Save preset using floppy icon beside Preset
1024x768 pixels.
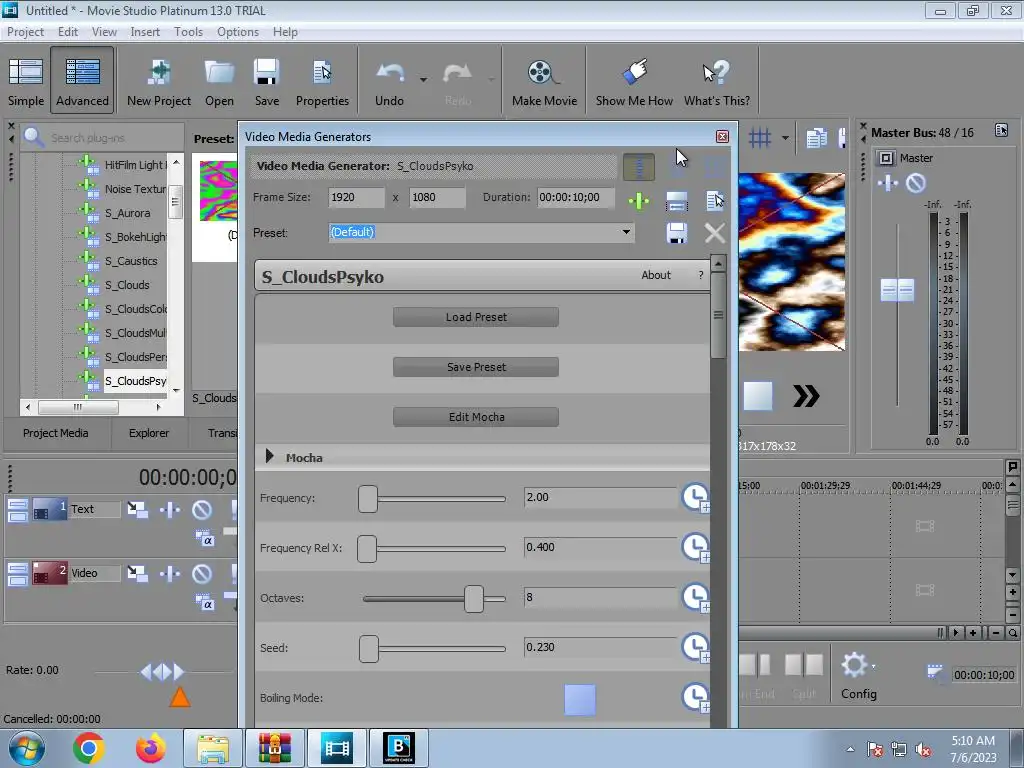[677, 232]
